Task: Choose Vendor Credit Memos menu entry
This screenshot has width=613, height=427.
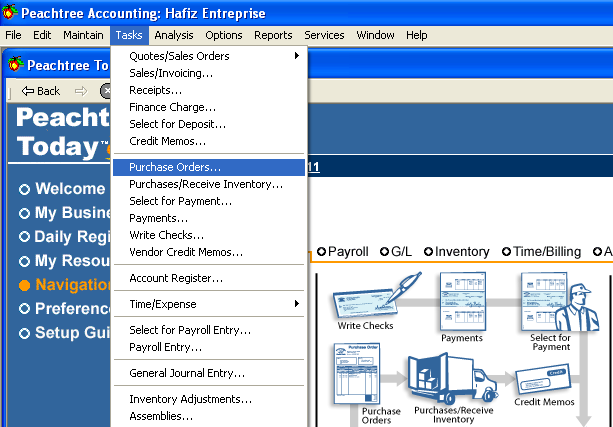Action: pyautogui.click(x=209, y=252)
